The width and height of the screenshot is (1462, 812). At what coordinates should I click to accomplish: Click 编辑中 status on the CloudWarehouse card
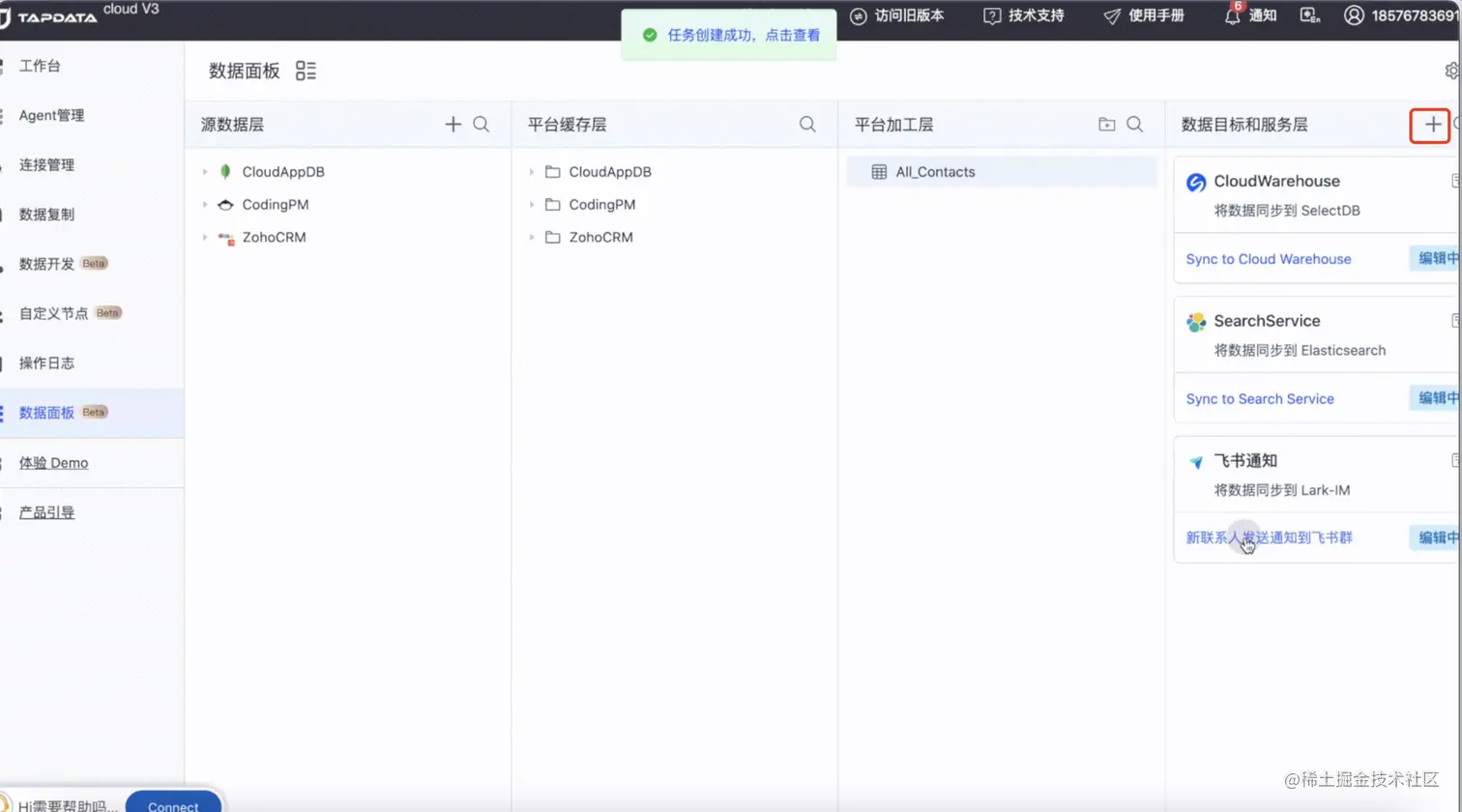coord(1436,258)
